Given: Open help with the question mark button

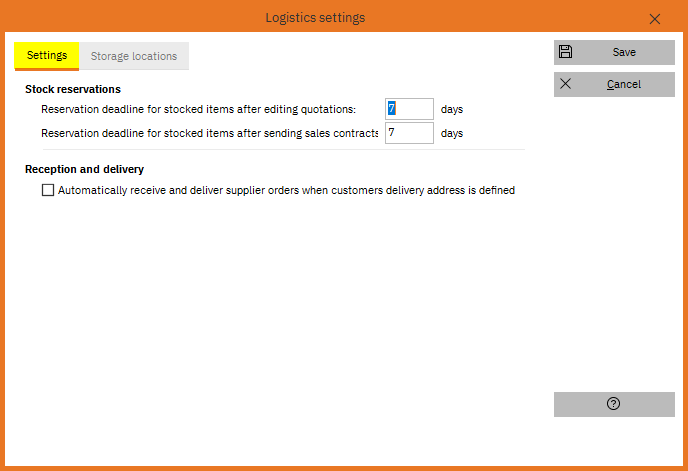Looking at the screenshot, I should 614,404.
